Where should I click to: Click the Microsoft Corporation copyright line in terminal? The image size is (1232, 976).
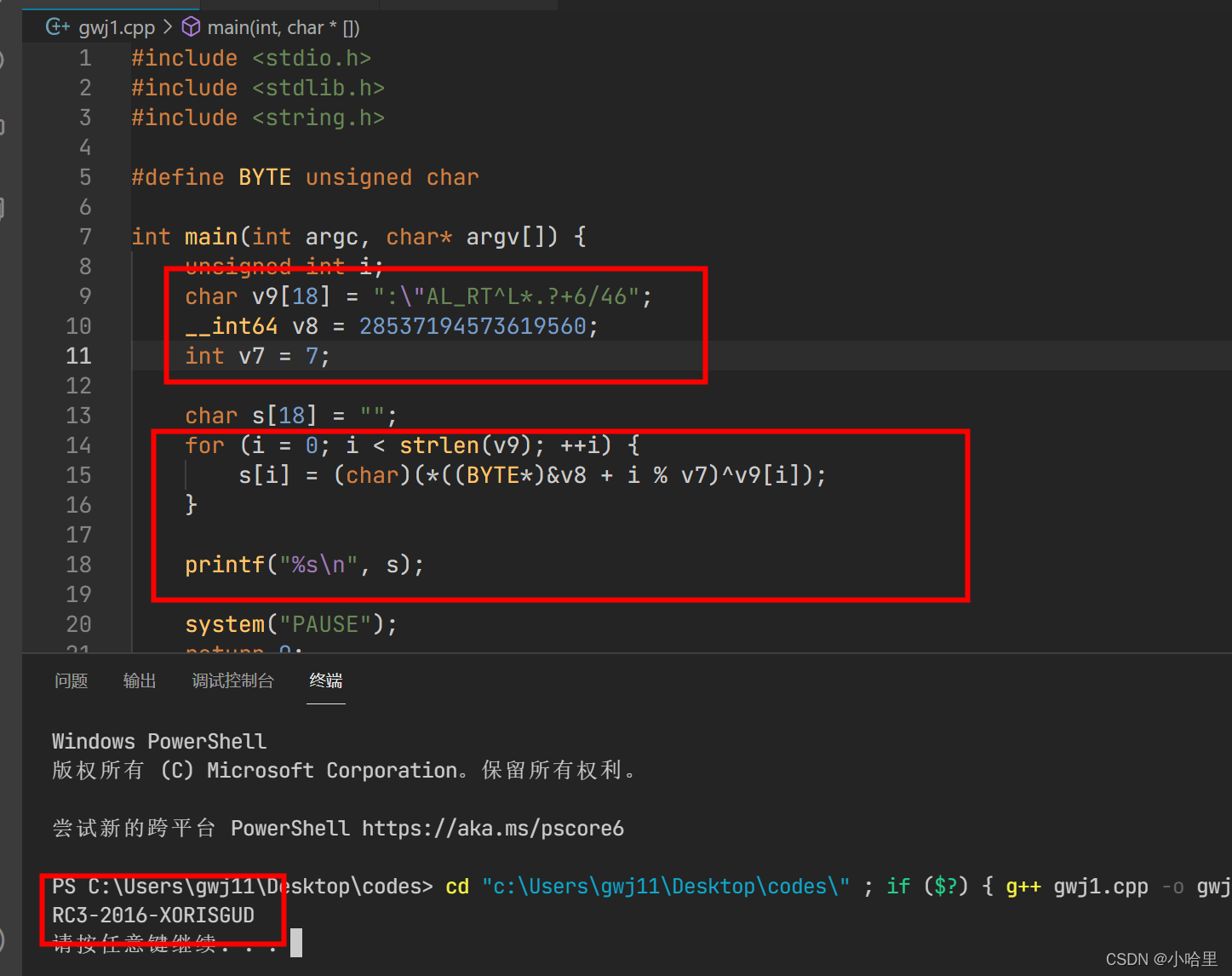tap(345, 770)
